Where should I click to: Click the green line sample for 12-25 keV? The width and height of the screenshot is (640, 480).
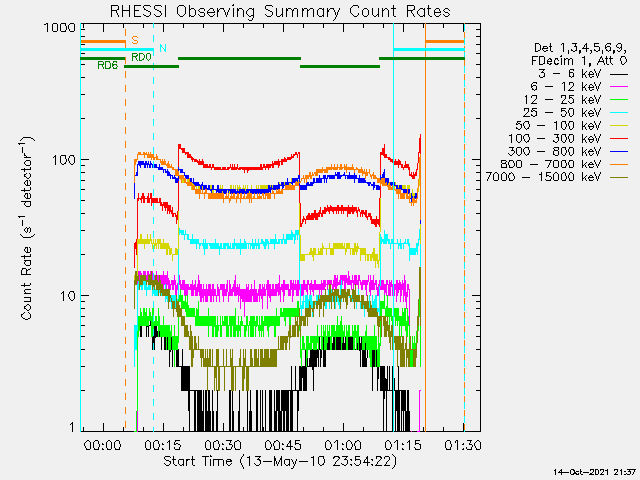pyautogui.click(x=619, y=100)
